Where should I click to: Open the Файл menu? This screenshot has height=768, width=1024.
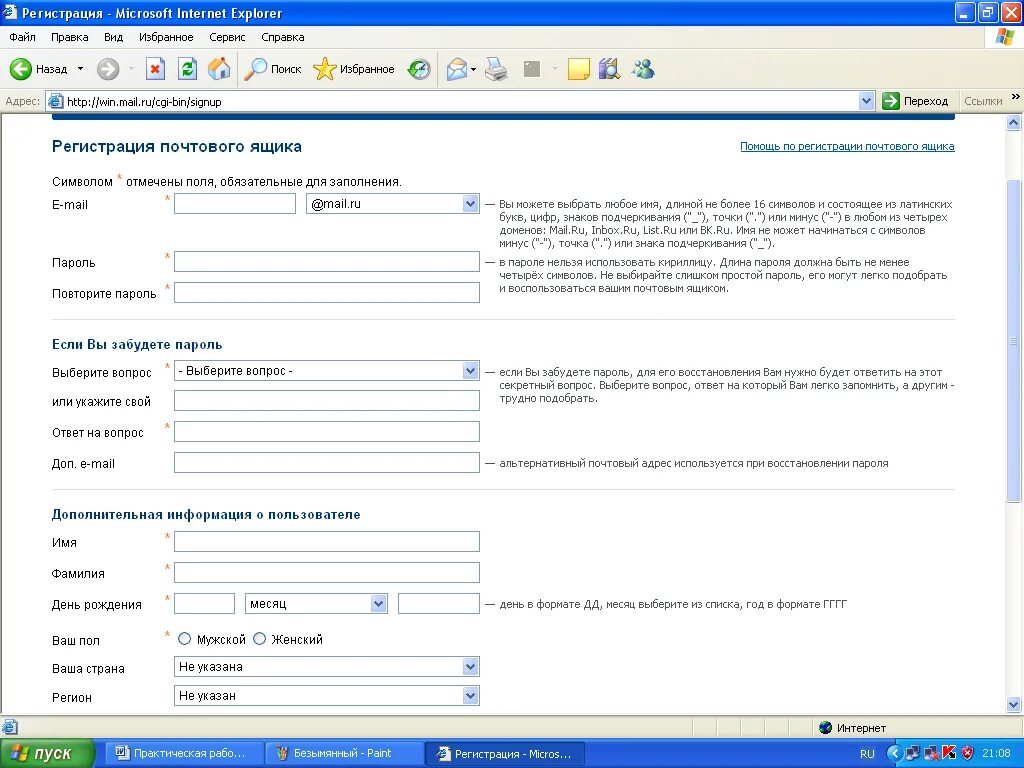(22, 37)
